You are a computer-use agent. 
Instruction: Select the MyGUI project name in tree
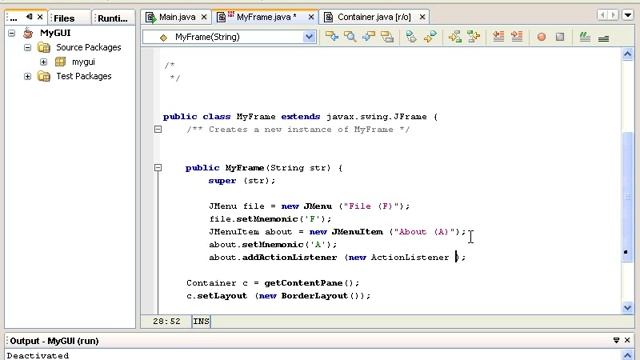point(55,33)
